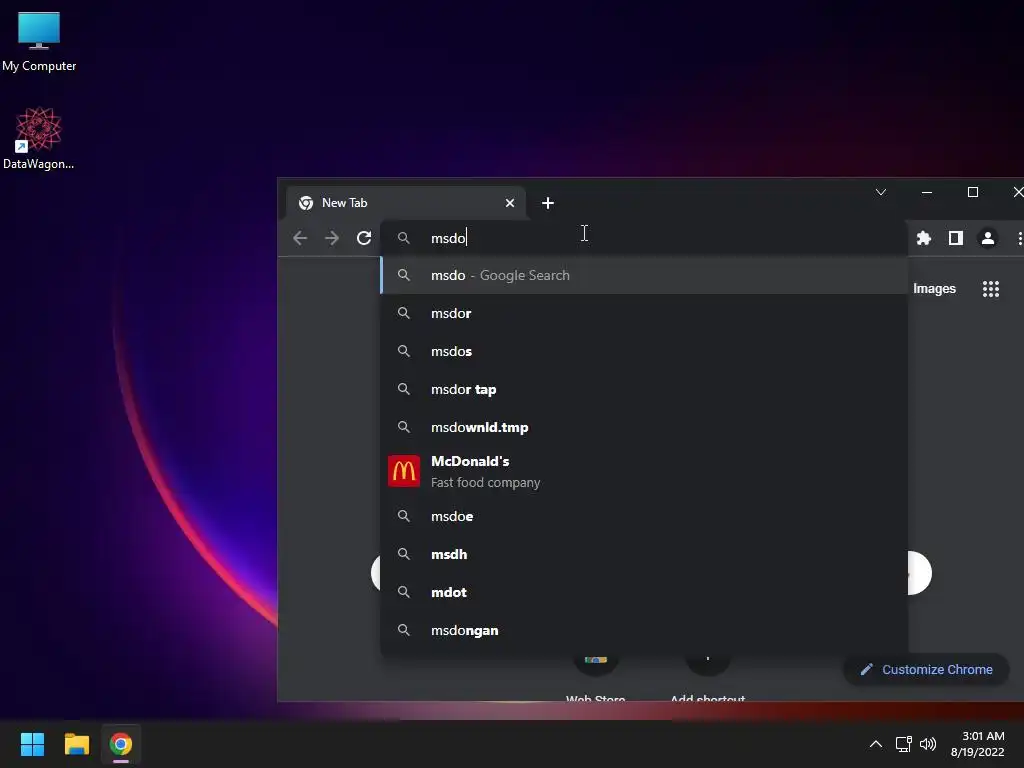This screenshot has height=768, width=1024.
Task: Select the 'msdos' suggestion
Action: point(644,351)
